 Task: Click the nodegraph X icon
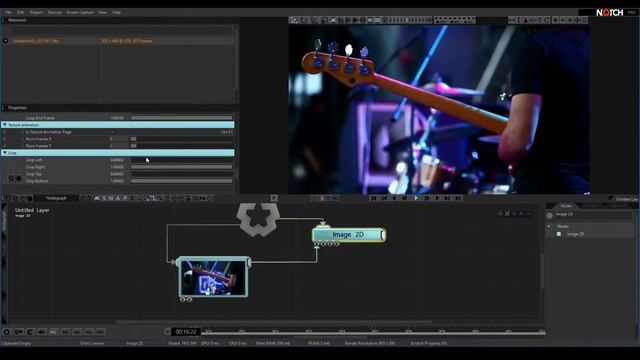[x=507, y=213]
